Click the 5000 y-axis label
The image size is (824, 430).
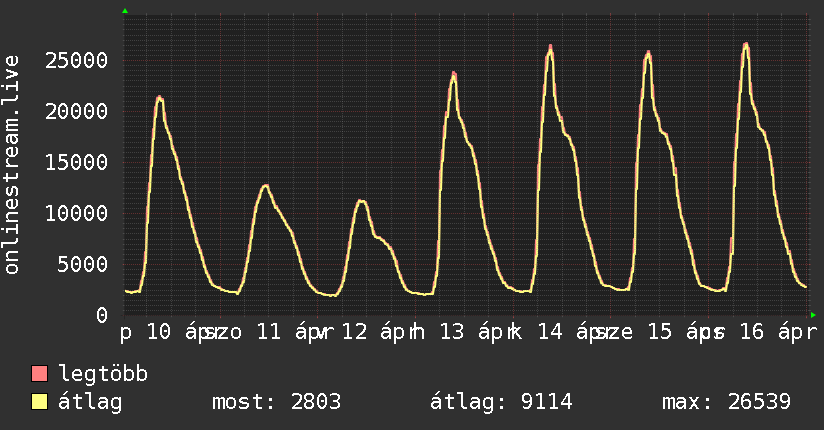(x=83, y=264)
